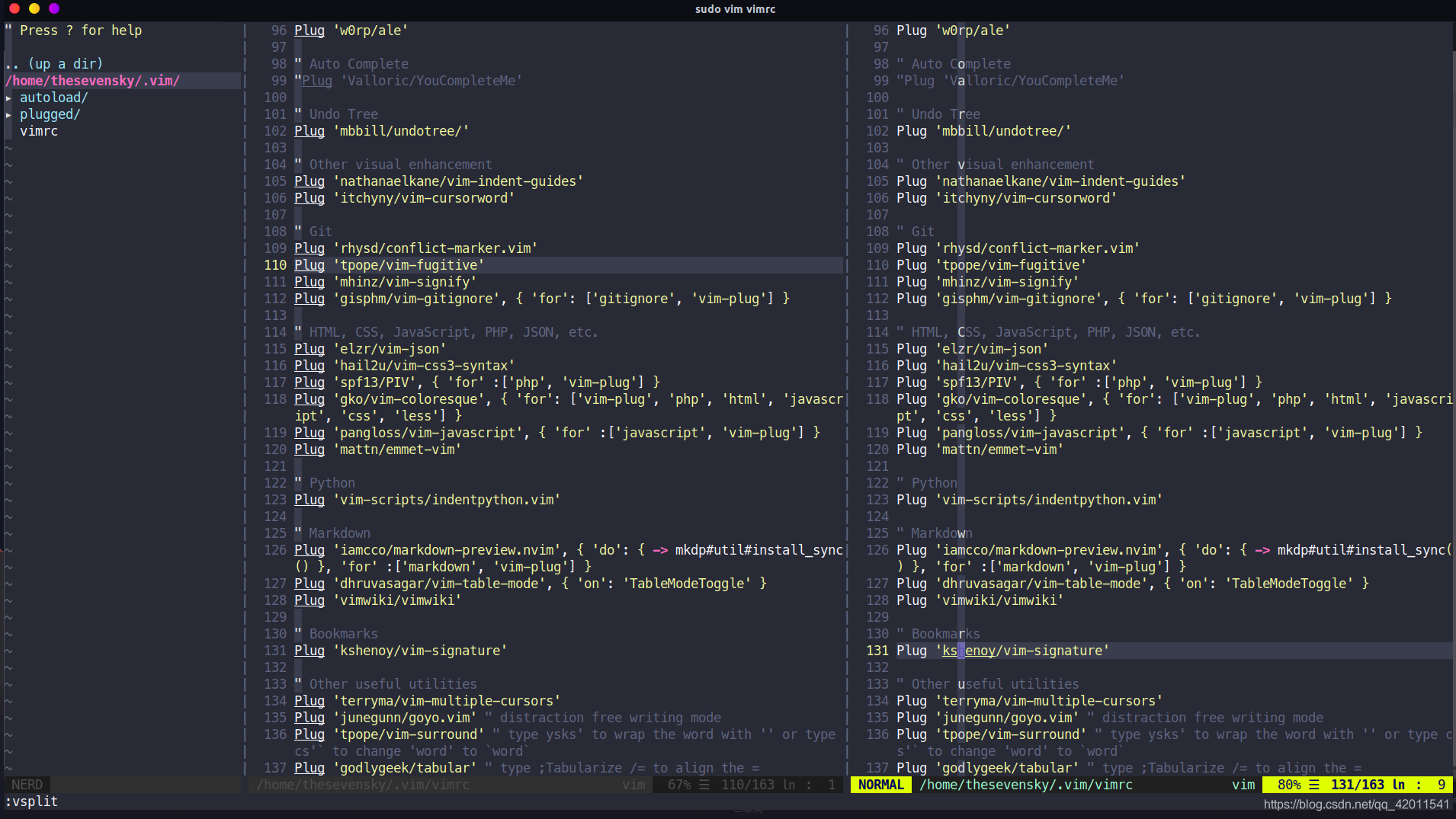Click 'Markdown' comment in middle pane
The width and height of the screenshot is (1456, 819).
coord(340,533)
